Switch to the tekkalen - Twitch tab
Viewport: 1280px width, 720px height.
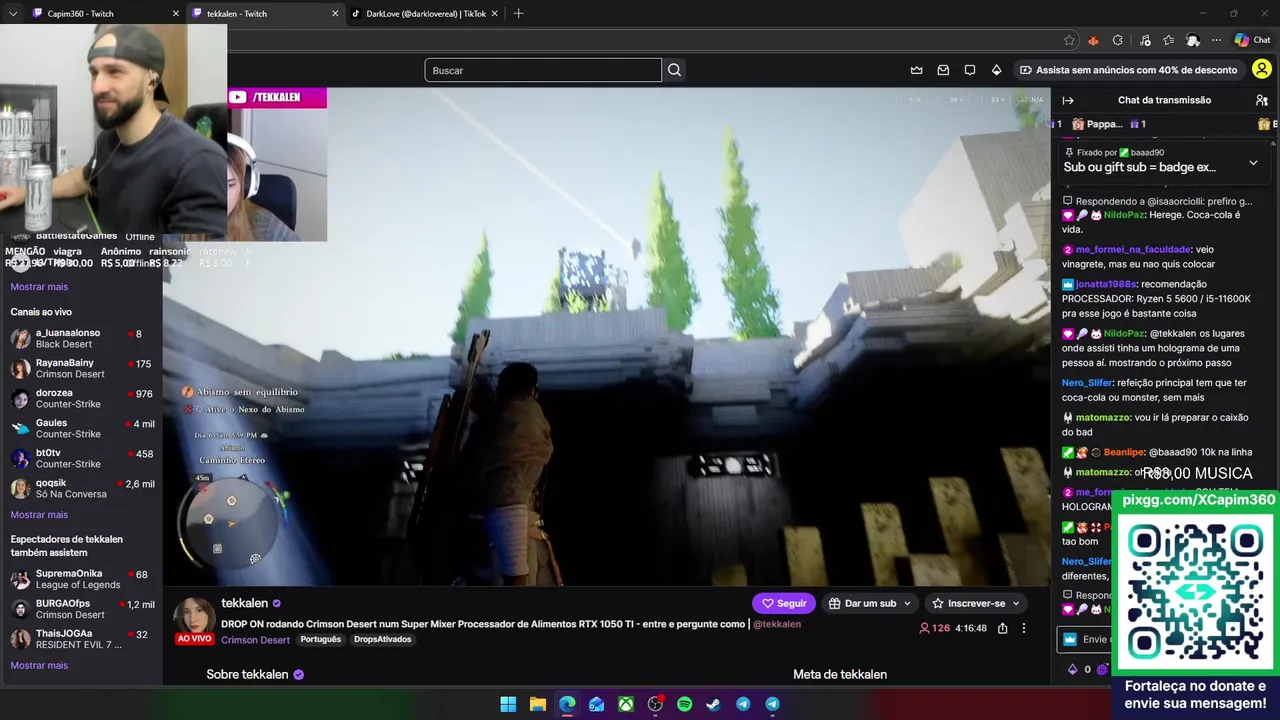click(x=264, y=14)
